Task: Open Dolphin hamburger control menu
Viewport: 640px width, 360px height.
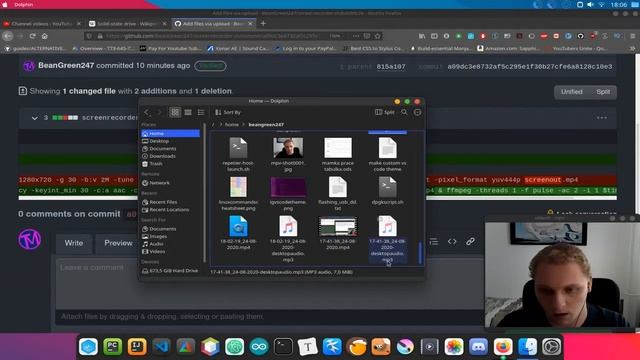Action: [417, 112]
